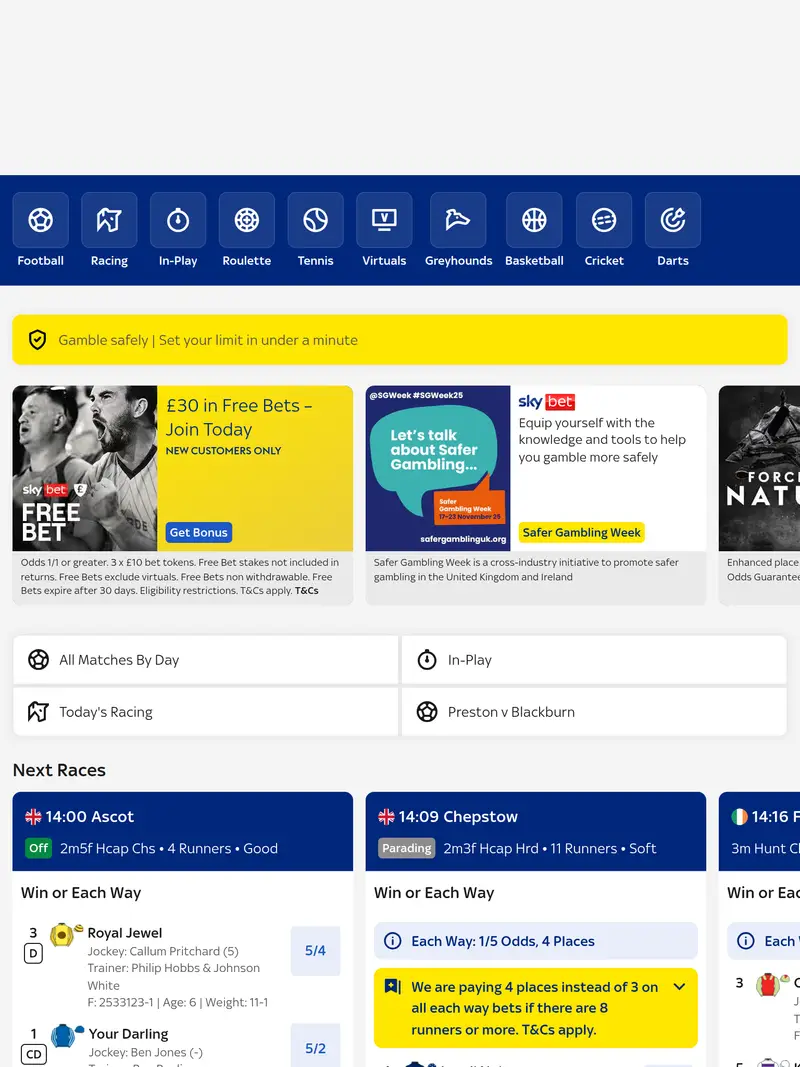Open the T&Cs link in free bets terms
800x1067 pixels.
tap(306, 590)
